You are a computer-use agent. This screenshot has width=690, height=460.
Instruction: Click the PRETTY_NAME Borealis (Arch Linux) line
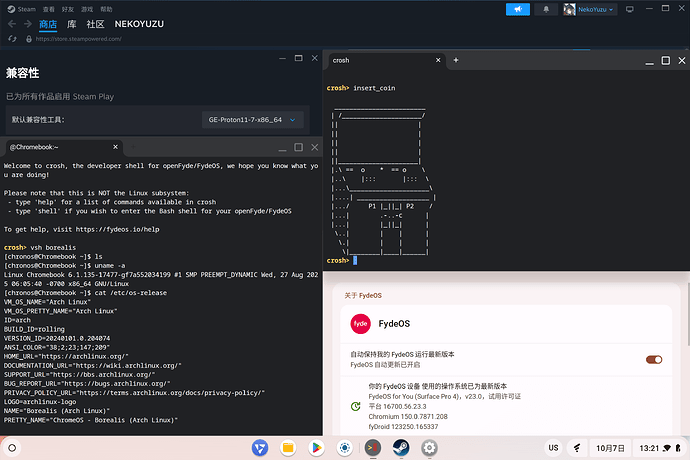(91, 420)
